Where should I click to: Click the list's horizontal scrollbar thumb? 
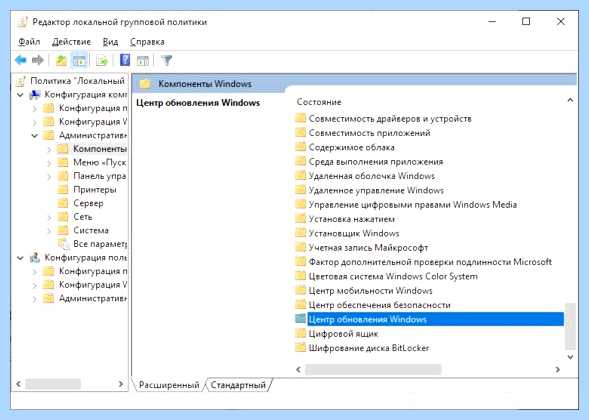(x=373, y=370)
